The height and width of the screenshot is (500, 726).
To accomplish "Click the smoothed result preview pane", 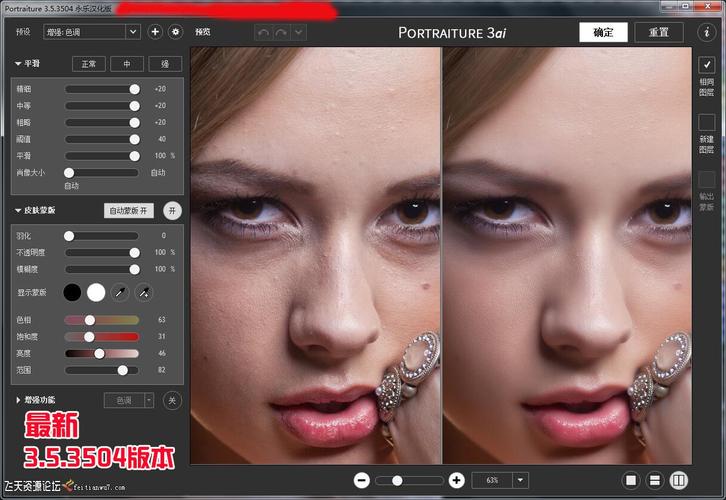I will (567, 255).
